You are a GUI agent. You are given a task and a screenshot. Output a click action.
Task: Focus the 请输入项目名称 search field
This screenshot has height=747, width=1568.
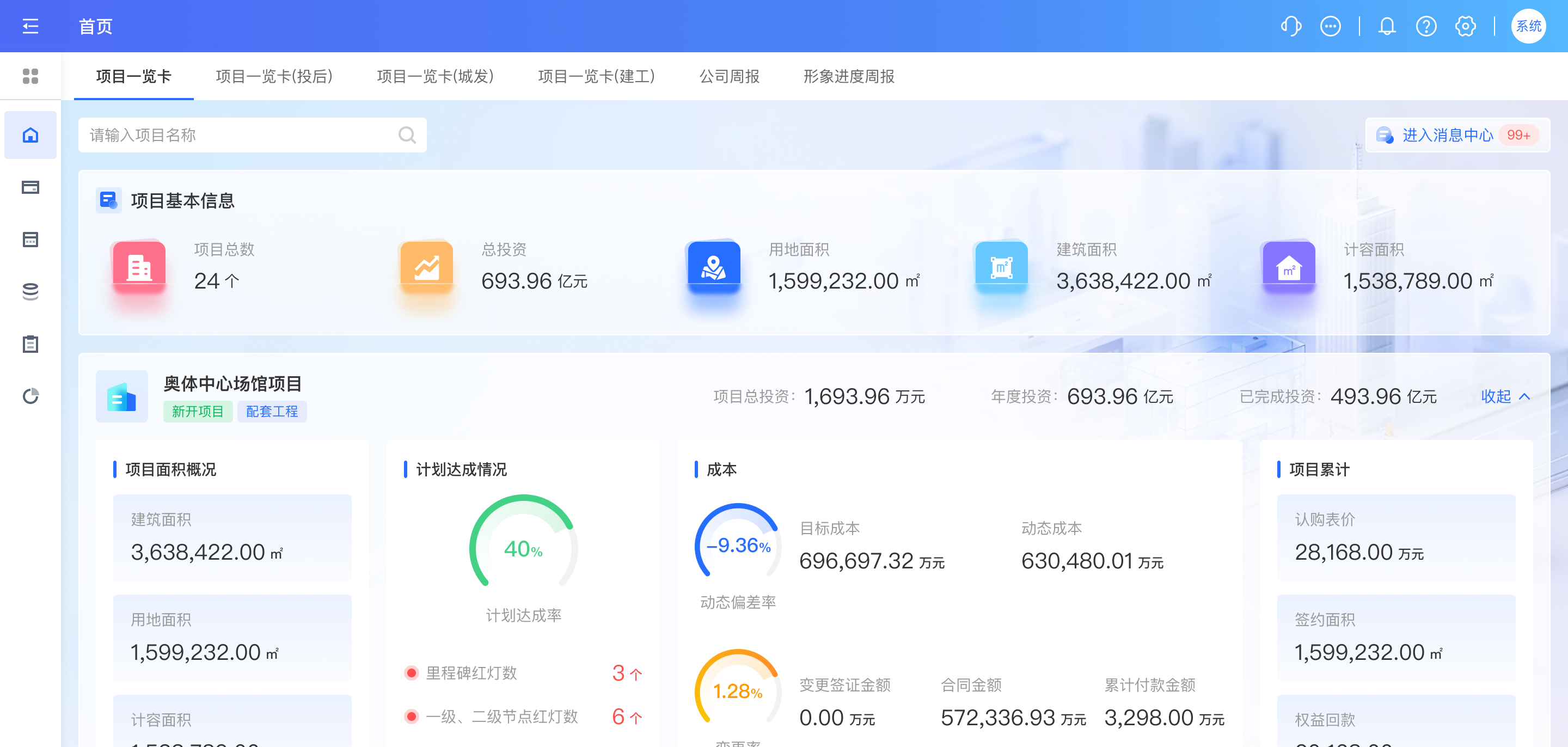pyautogui.click(x=252, y=135)
